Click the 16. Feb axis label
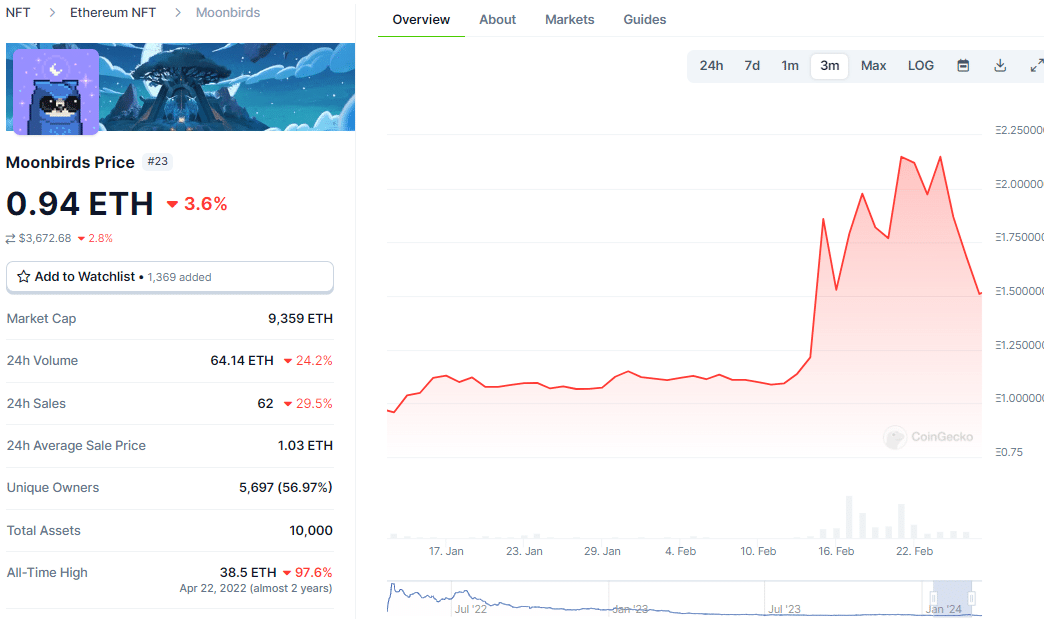 [x=836, y=551]
